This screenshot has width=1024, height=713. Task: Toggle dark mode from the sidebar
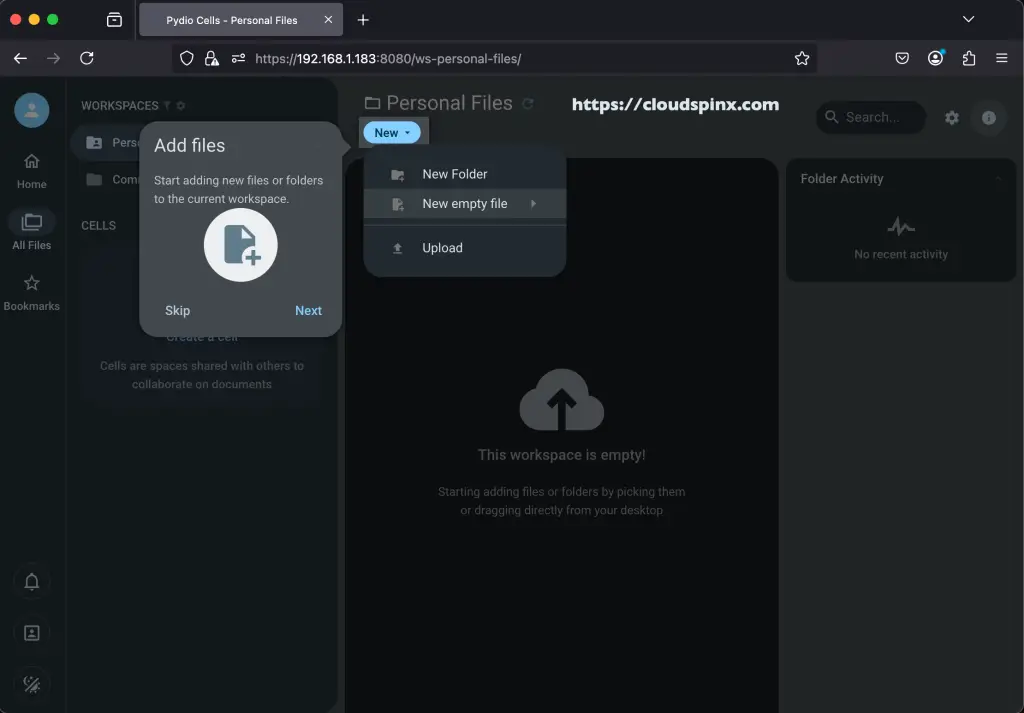pos(31,684)
